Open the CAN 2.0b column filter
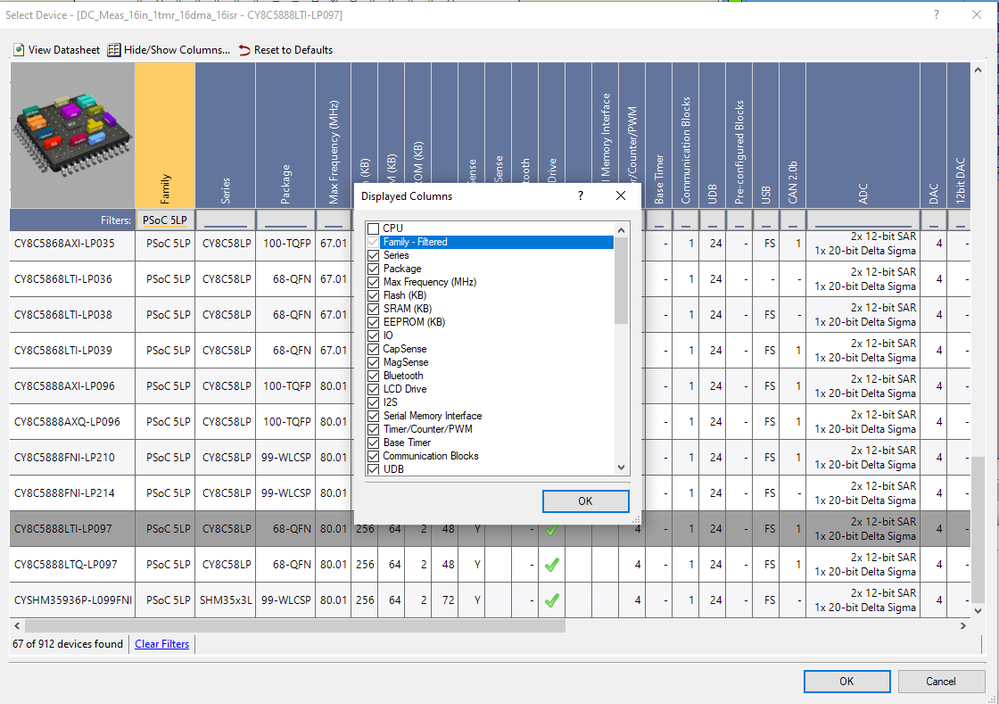 tap(793, 220)
